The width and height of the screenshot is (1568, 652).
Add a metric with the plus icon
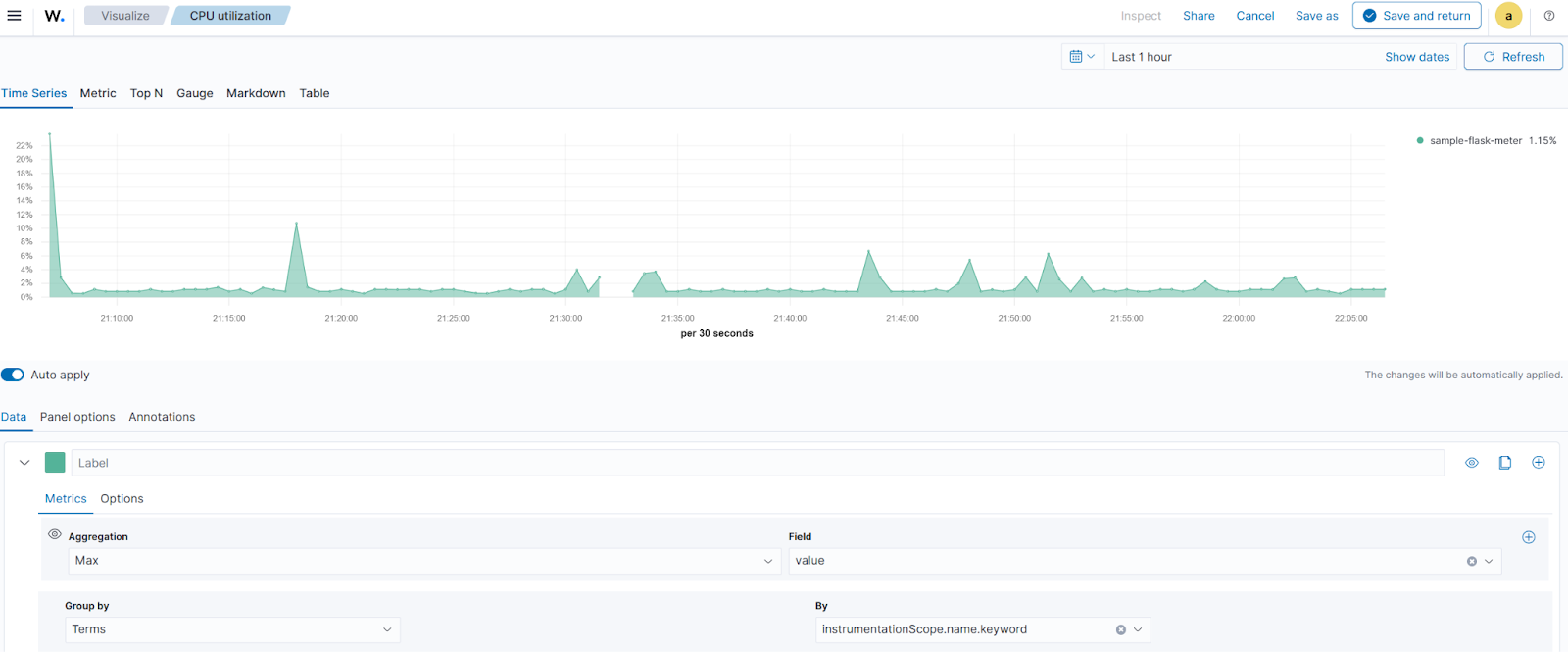coord(1528,537)
